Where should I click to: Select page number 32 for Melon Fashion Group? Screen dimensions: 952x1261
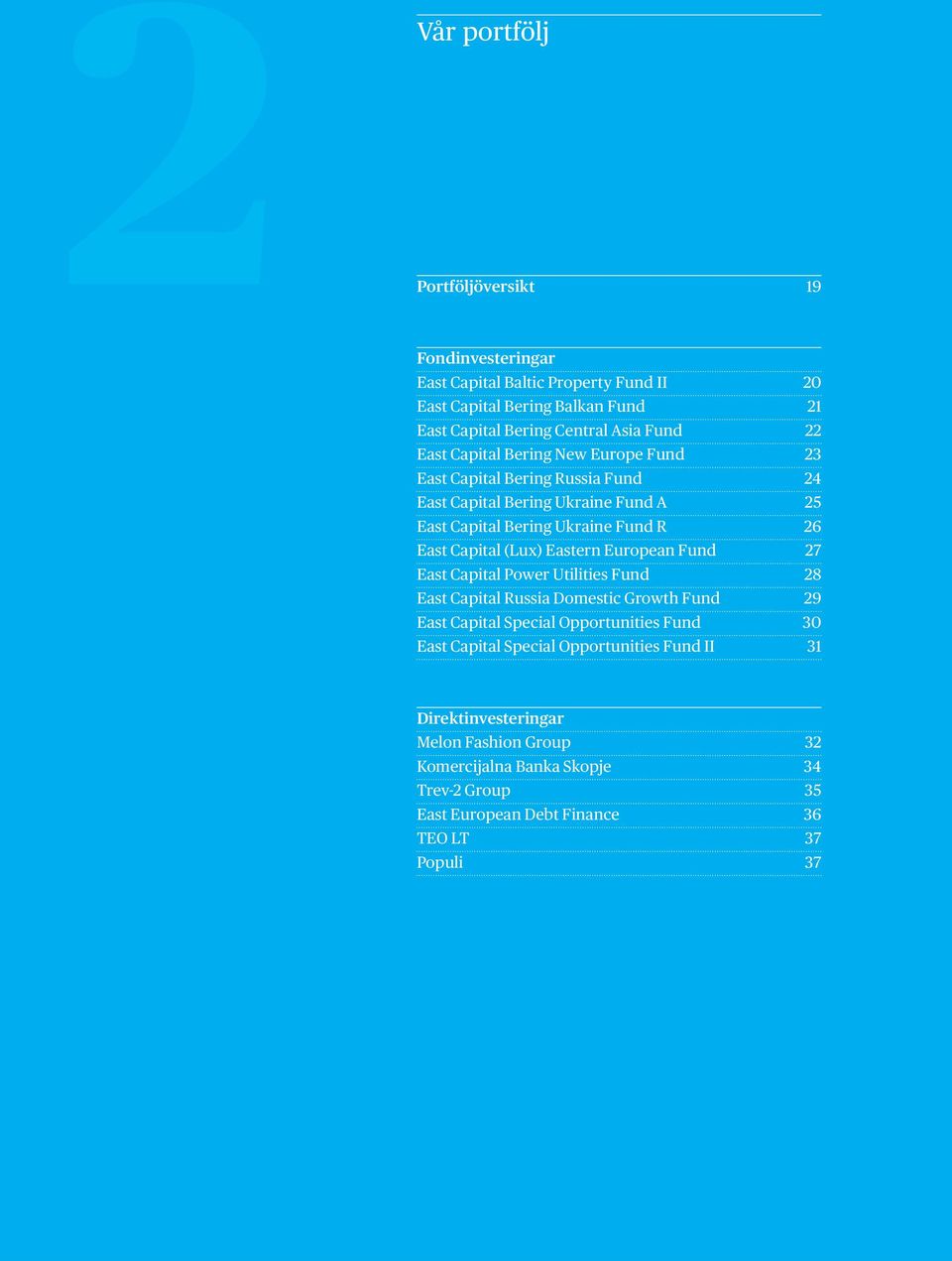812,742
